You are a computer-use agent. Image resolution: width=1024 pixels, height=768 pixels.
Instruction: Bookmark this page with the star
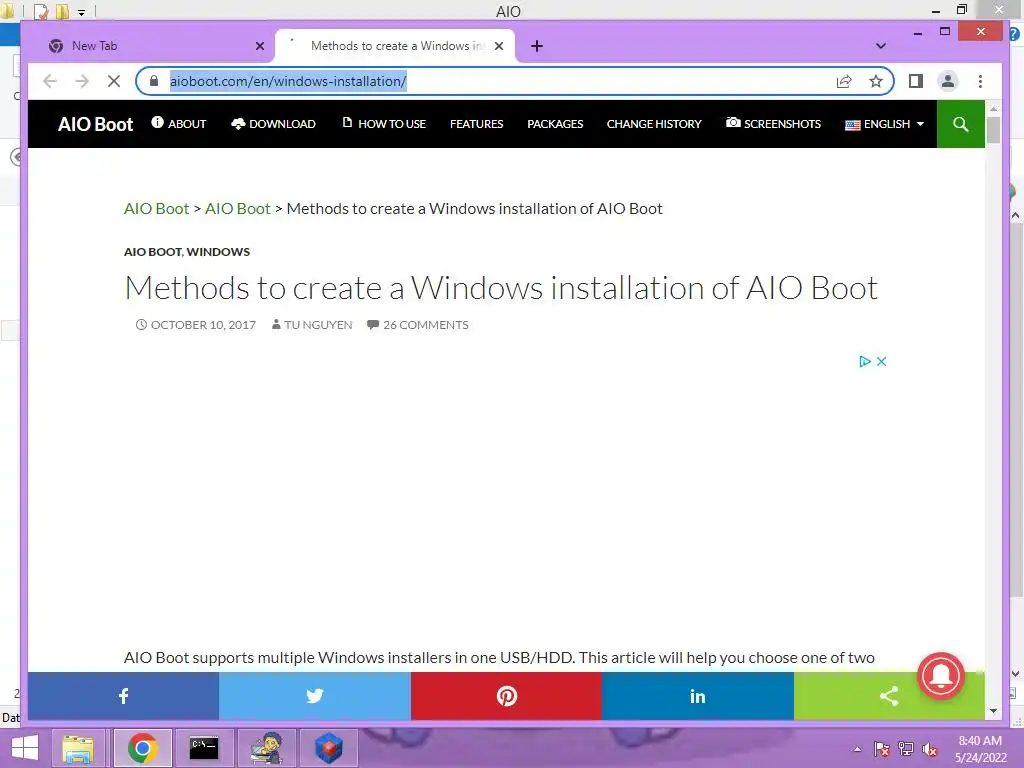tap(876, 81)
